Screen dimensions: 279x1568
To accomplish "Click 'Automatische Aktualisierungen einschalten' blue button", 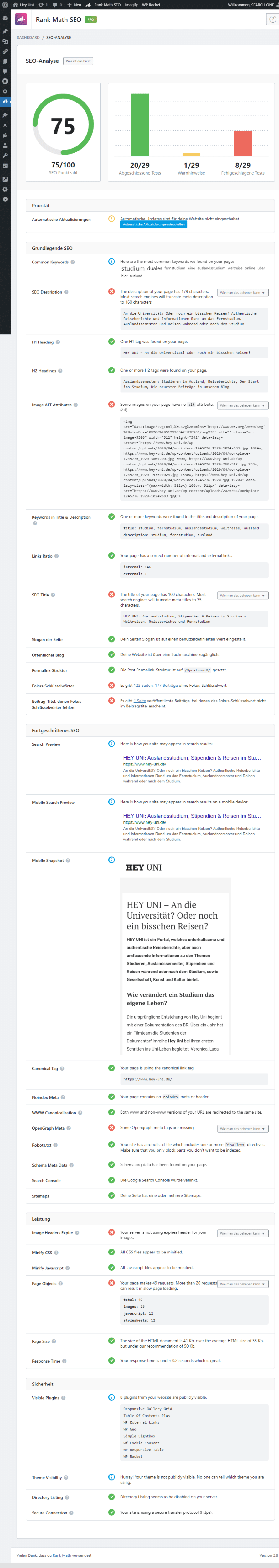I will [x=153, y=225].
